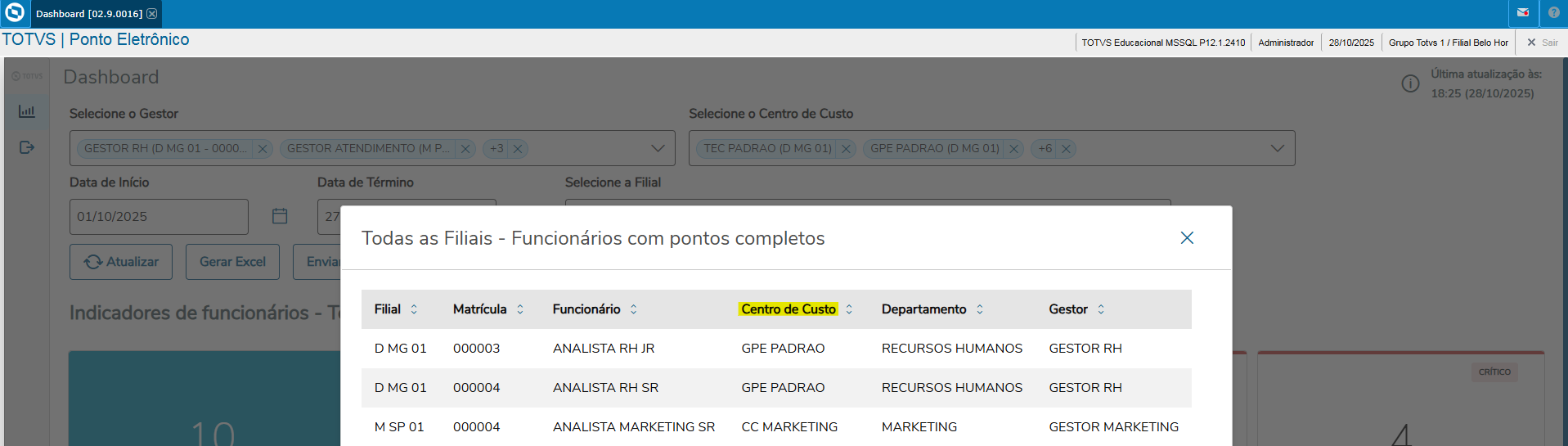Sort table by Funcionário column

633,309
